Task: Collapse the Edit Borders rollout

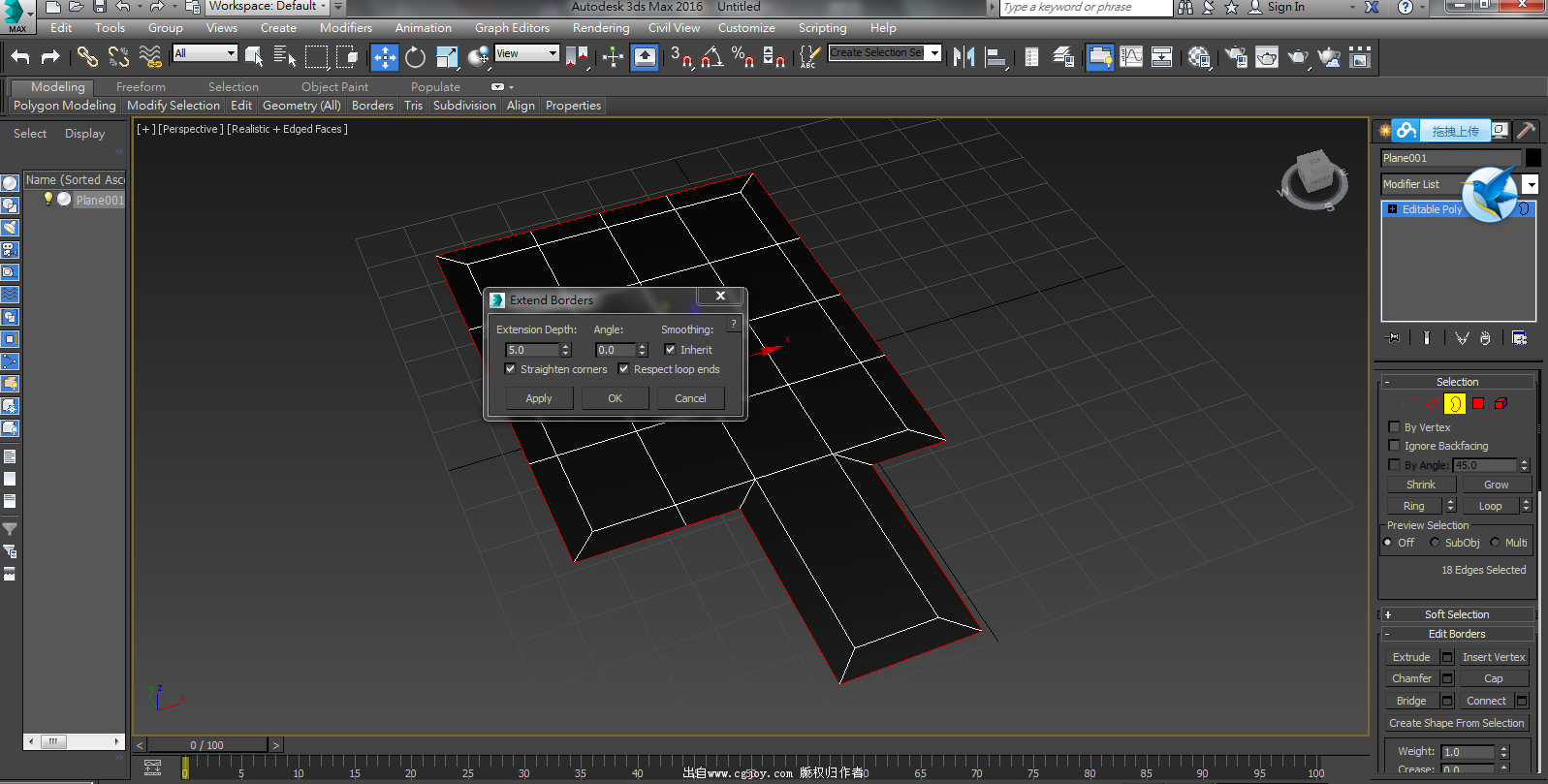Action: 1457,634
